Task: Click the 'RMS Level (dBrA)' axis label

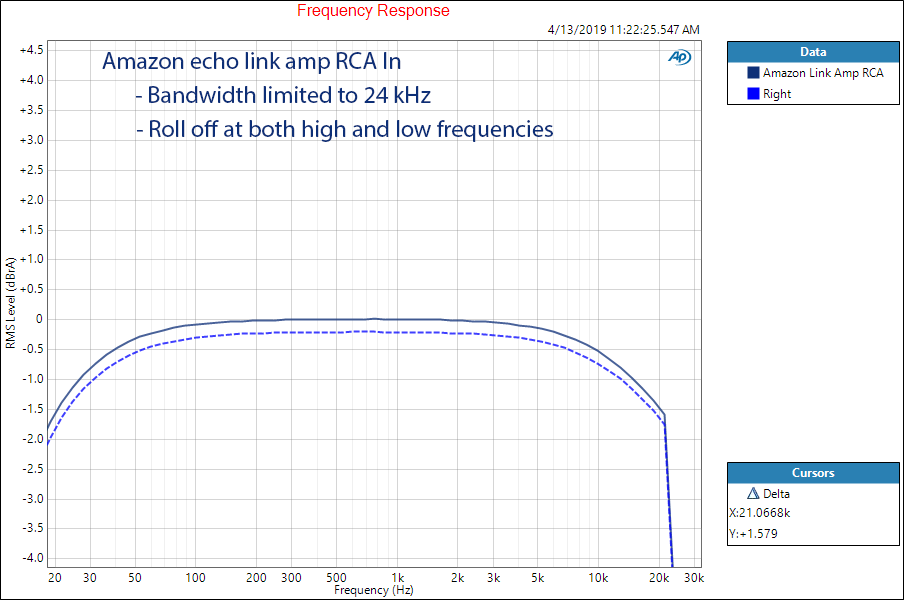Action: pyautogui.click(x=10, y=303)
